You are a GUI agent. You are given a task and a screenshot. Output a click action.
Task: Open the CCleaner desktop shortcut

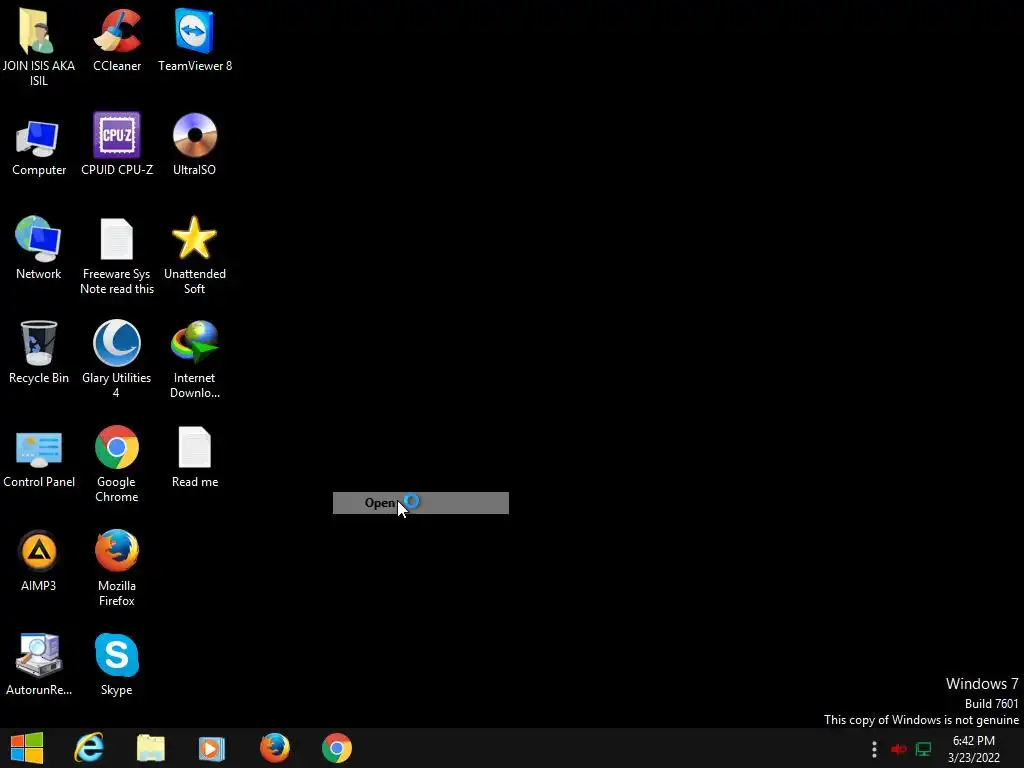[x=117, y=40]
